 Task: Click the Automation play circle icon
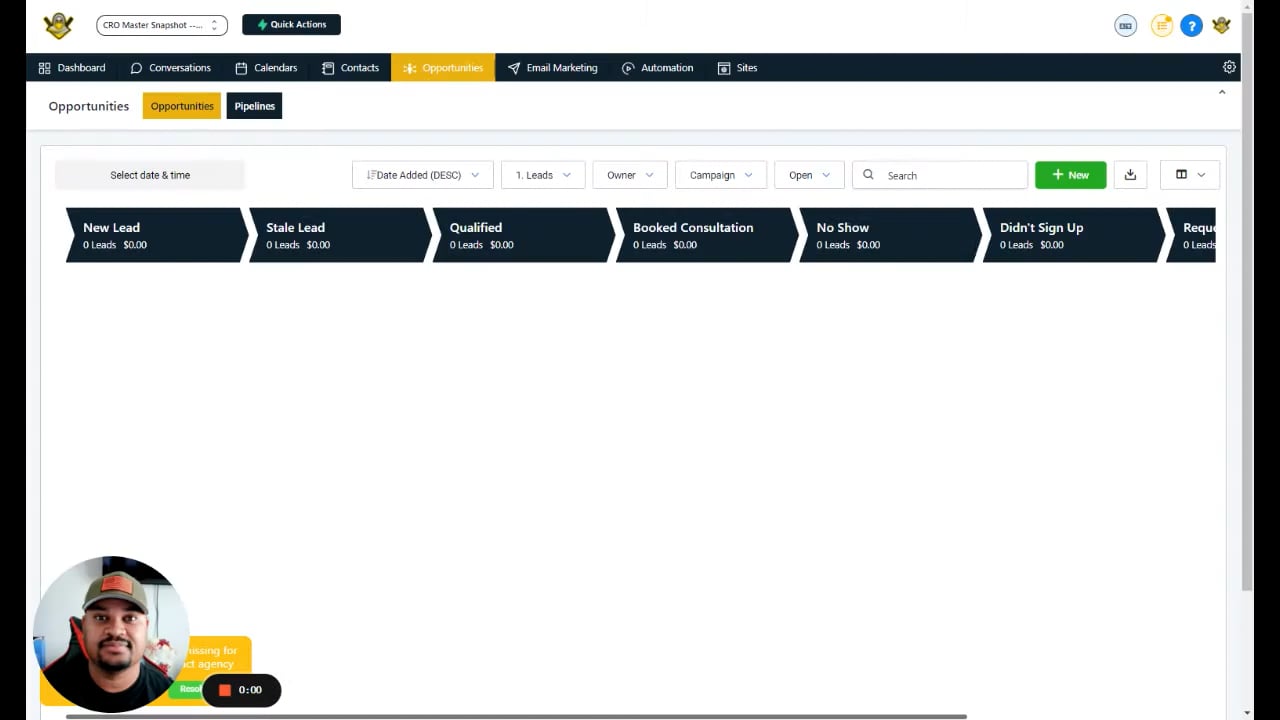click(628, 68)
